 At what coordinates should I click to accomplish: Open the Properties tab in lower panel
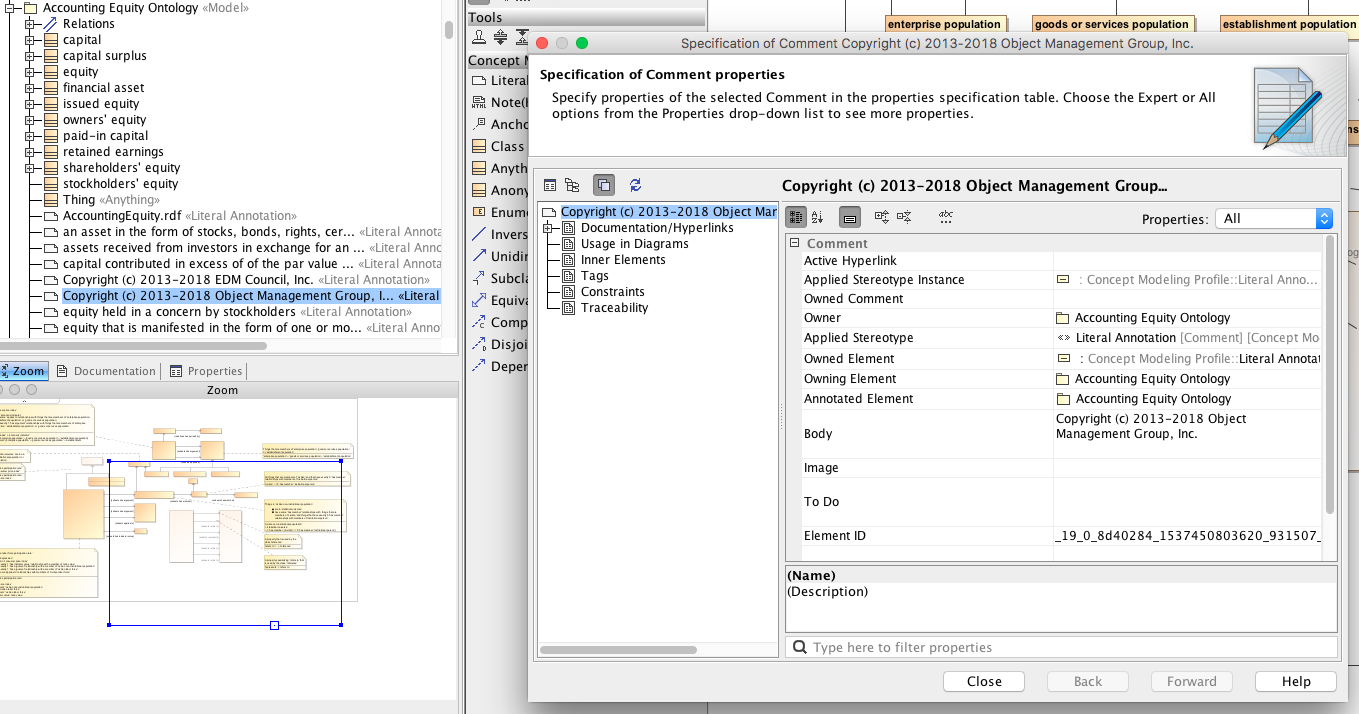[x=206, y=371]
